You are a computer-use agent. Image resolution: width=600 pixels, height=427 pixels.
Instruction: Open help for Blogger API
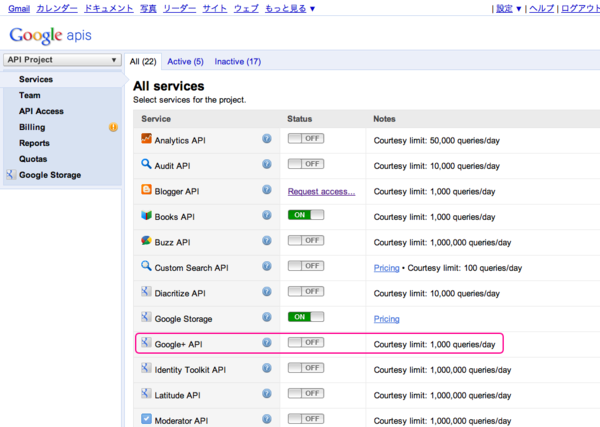[267, 189]
